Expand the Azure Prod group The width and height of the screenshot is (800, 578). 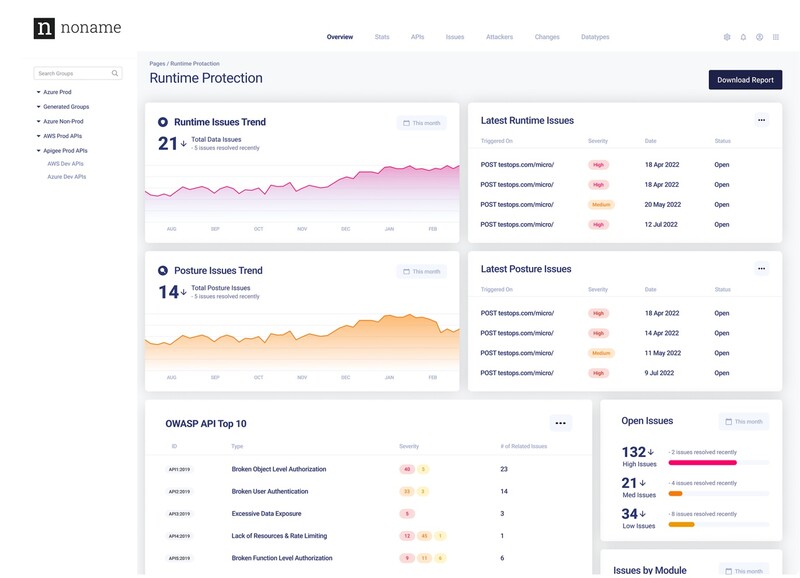39,92
